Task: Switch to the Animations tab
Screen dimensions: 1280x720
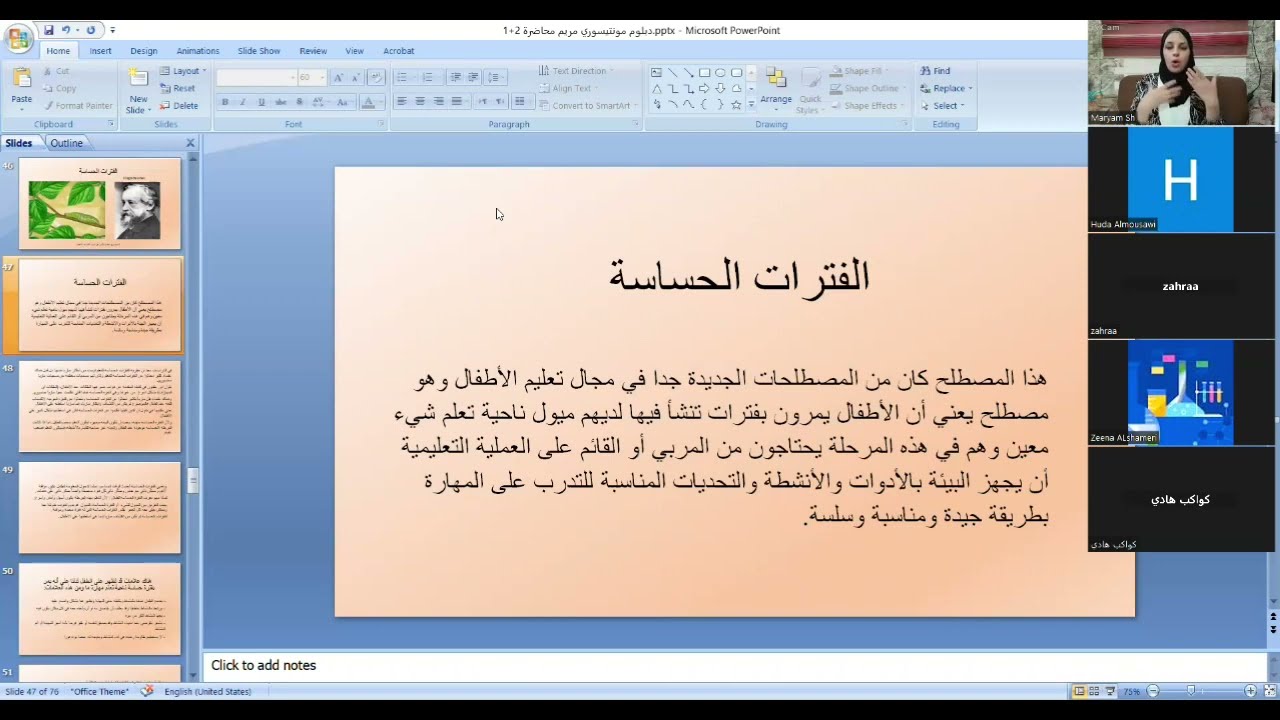Action: point(197,50)
